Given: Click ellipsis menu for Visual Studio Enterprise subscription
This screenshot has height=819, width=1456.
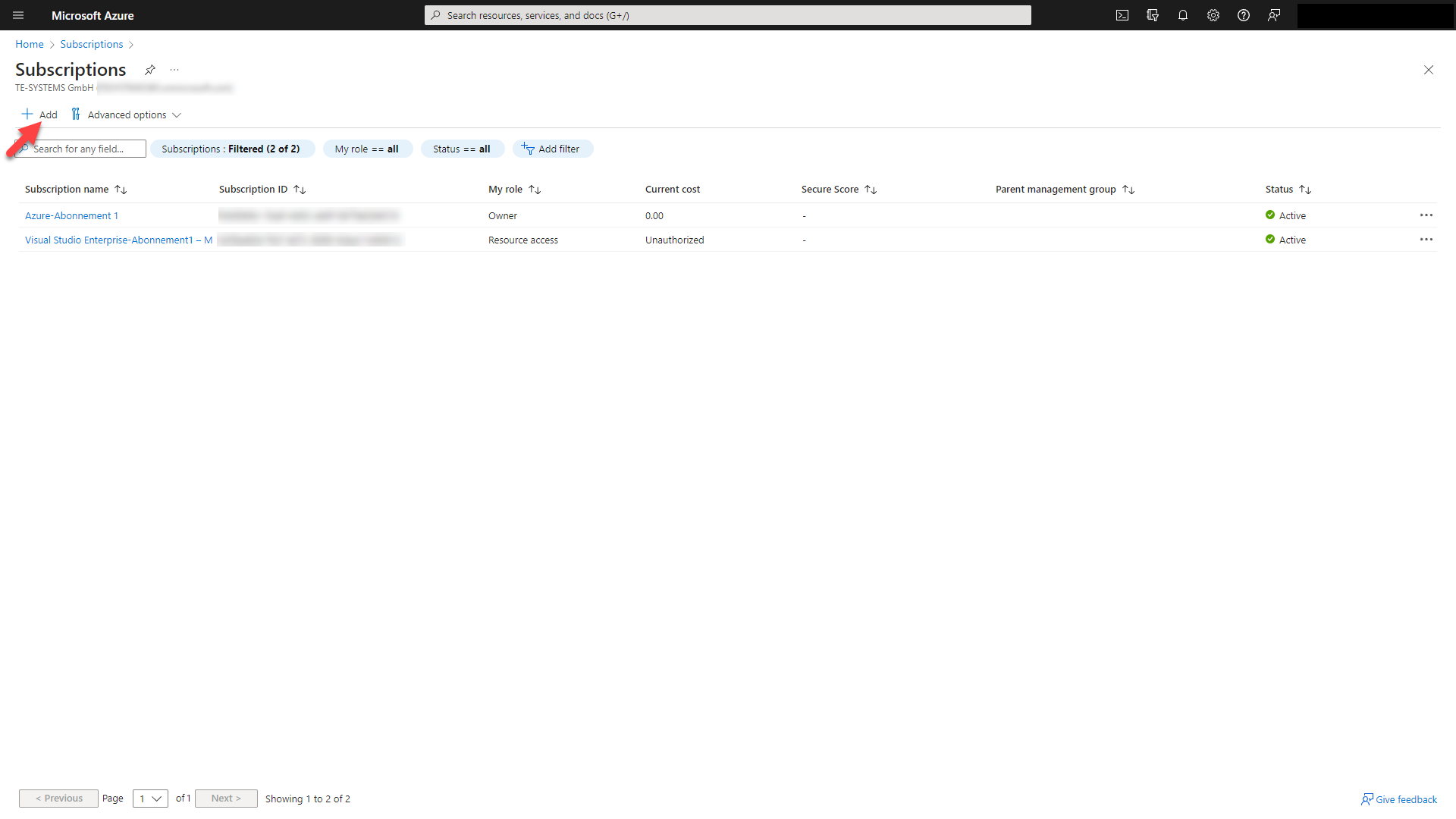Looking at the screenshot, I should [1427, 239].
